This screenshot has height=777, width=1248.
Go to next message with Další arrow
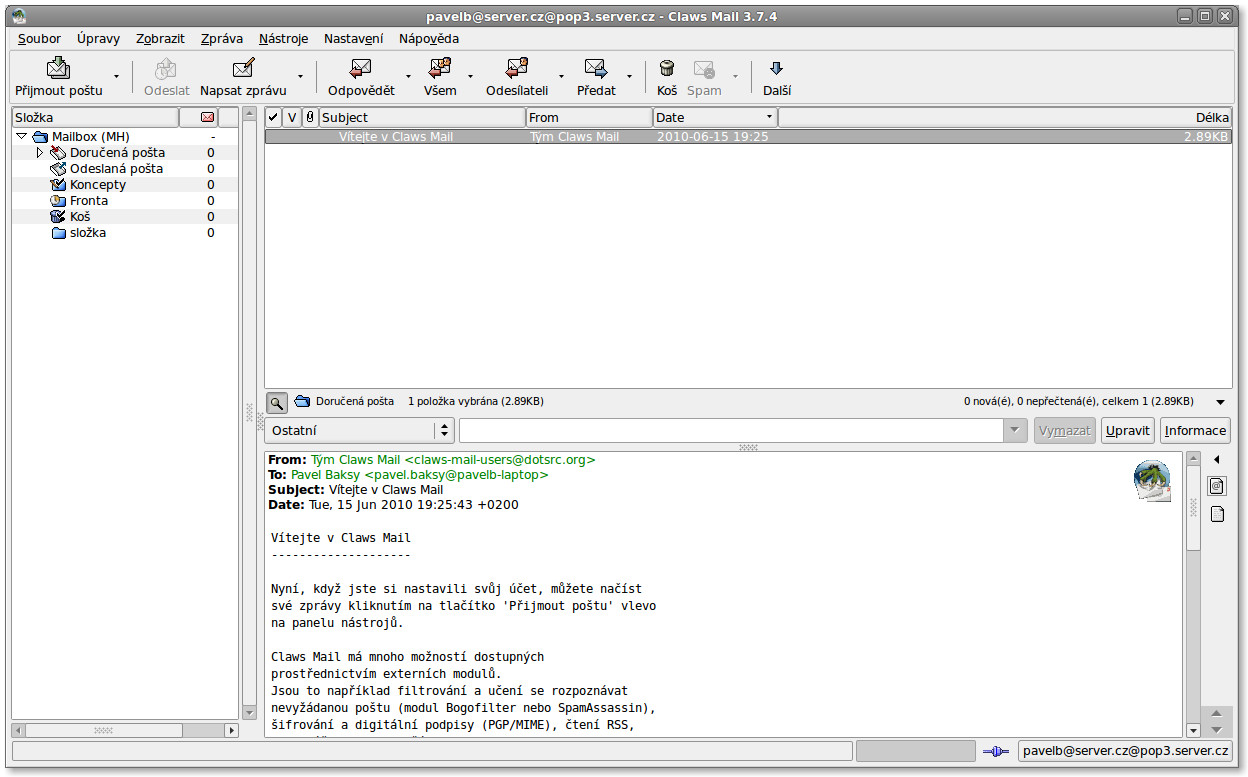776,69
